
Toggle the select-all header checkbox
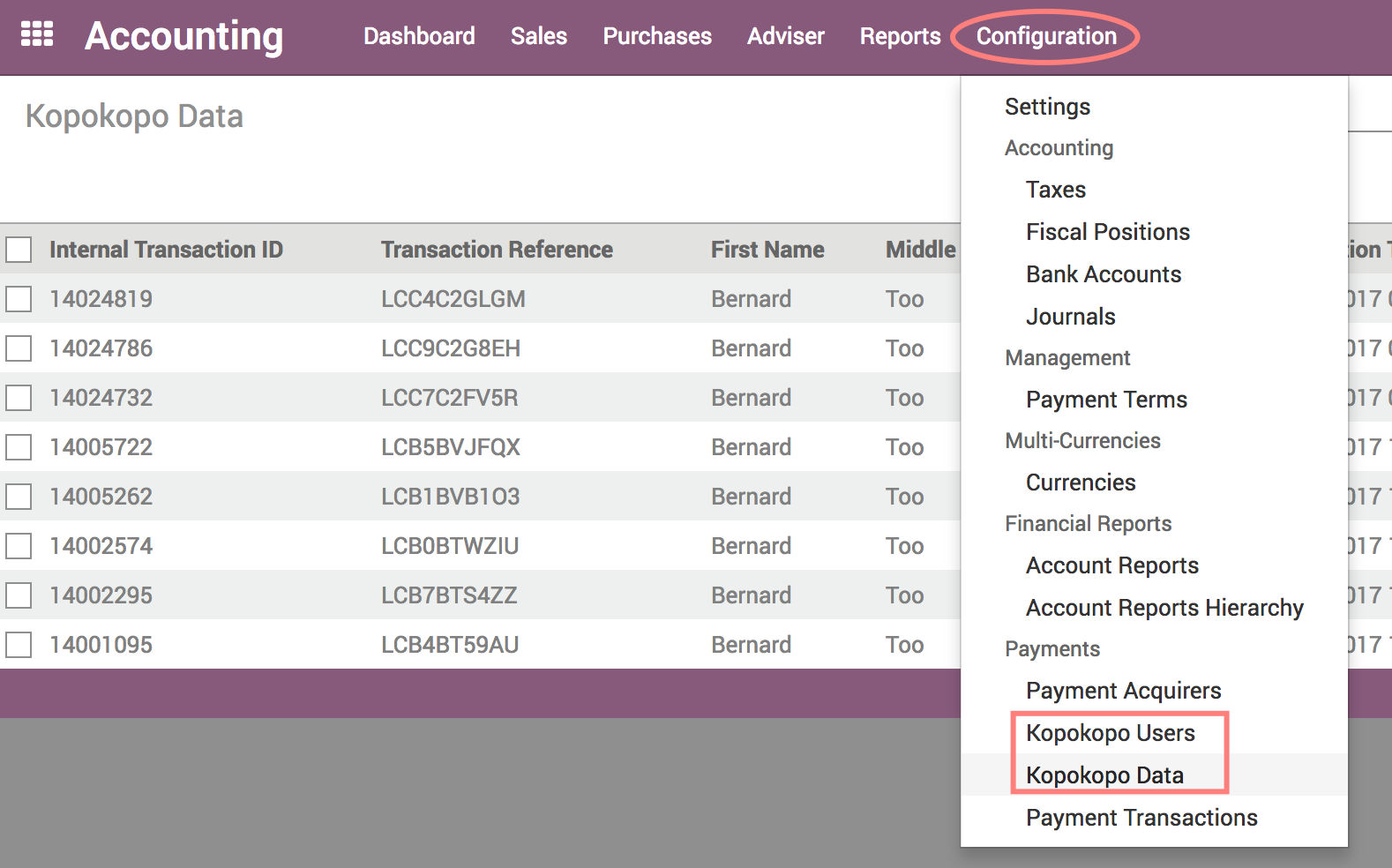[19, 250]
